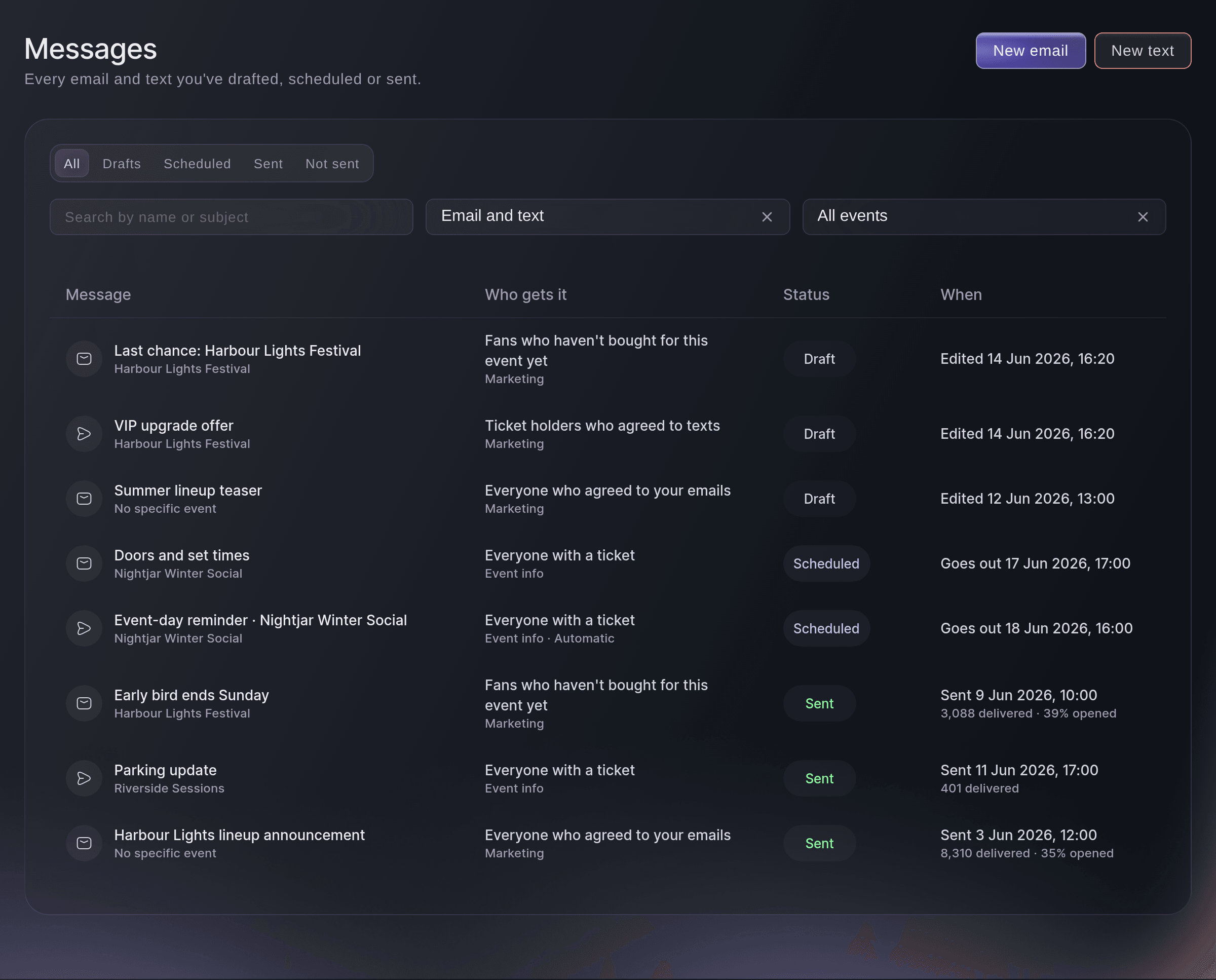Image resolution: width=1216 pixels, height=980 pixels.
Task: Create a New text
Action: 1143,51
